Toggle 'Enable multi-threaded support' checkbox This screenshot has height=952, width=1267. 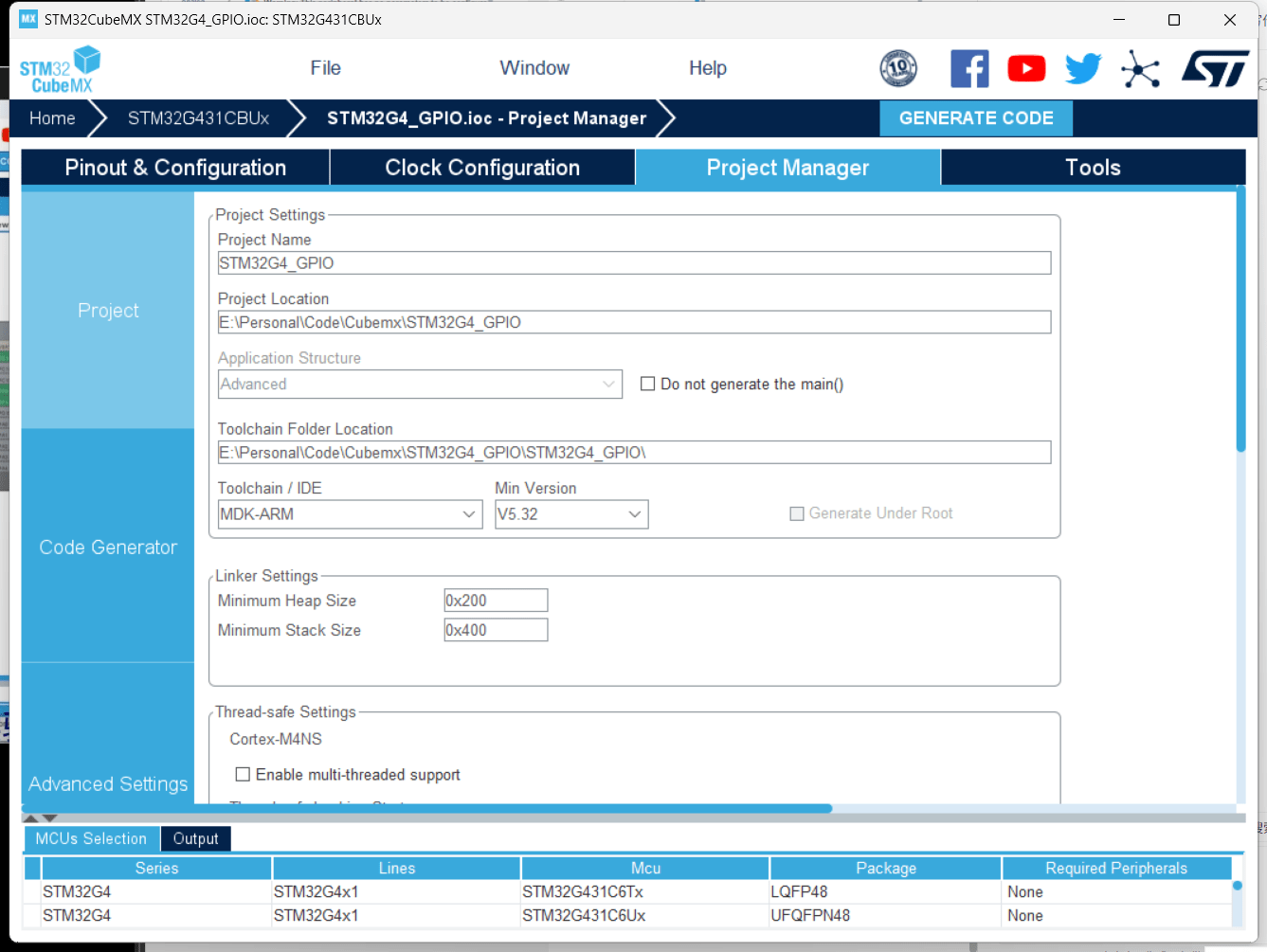pyautogui.click(x=244, y=775)
